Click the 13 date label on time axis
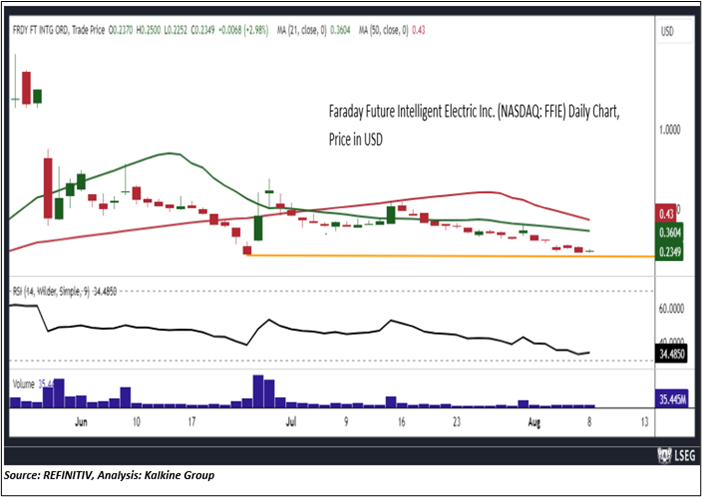The height and width of the screenshot is (497, 702). (x=645, y=422)
